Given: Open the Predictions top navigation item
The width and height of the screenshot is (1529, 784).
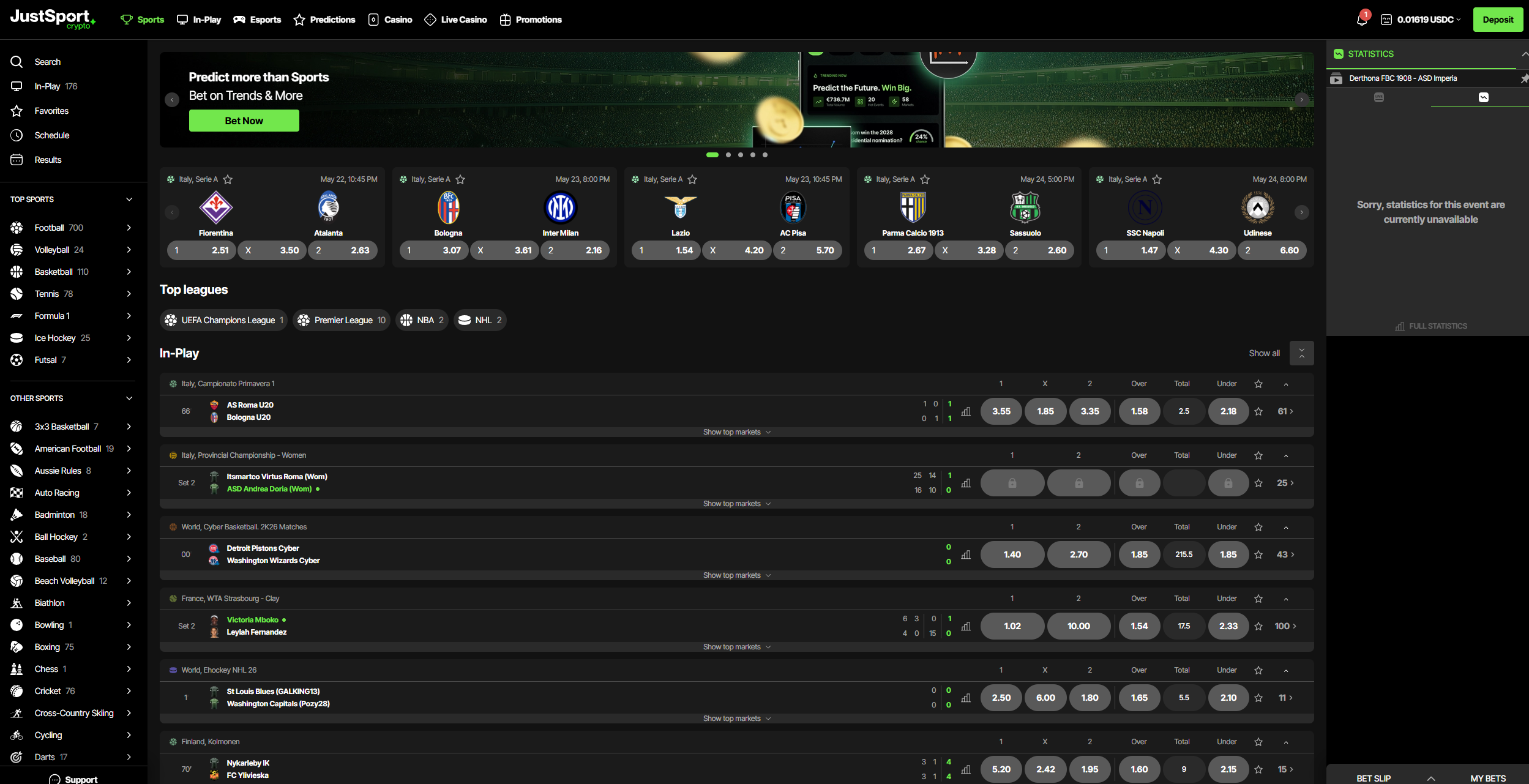Looking at the screenshot, I should pyautogui.click(x=324, y=20).
